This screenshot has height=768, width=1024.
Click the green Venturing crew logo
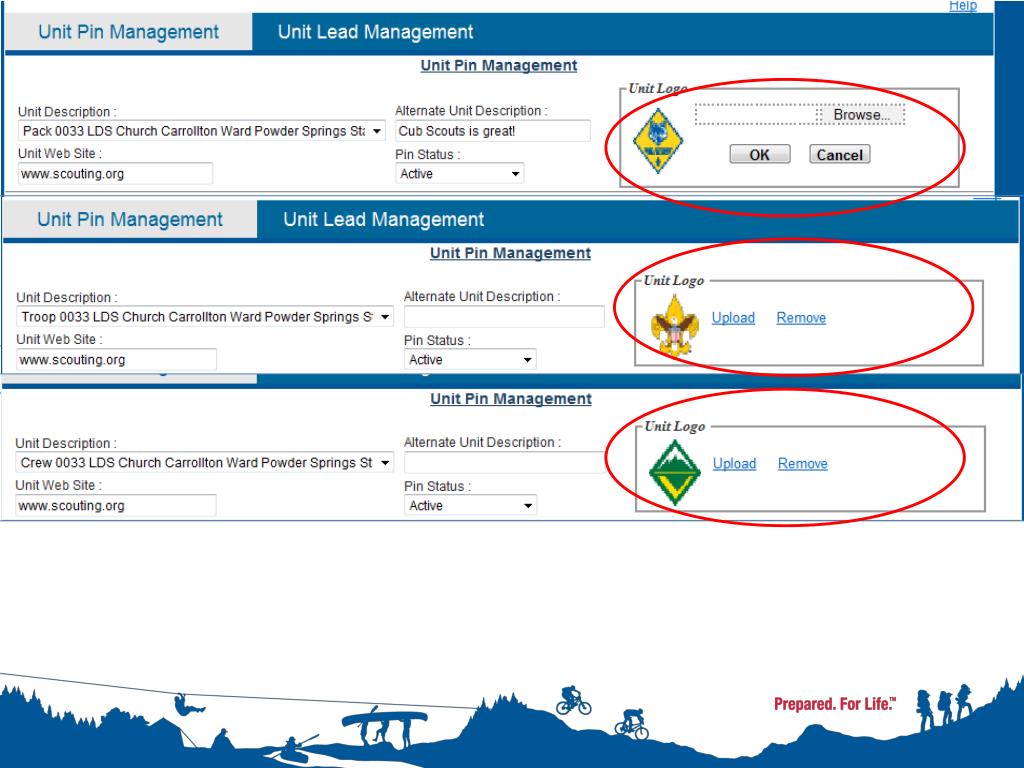[675, 473]
